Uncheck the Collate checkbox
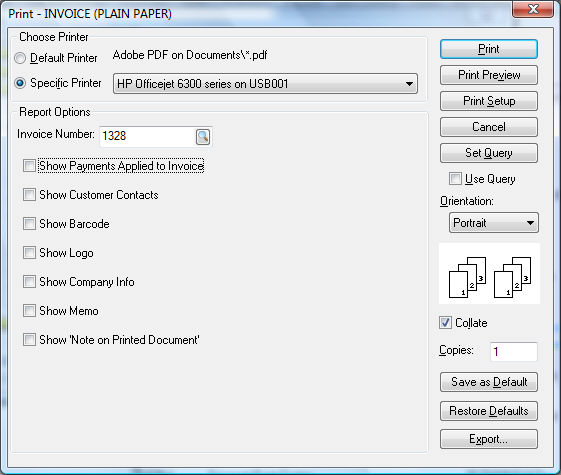Screen dimensions: 561x475 coord(445,323)
